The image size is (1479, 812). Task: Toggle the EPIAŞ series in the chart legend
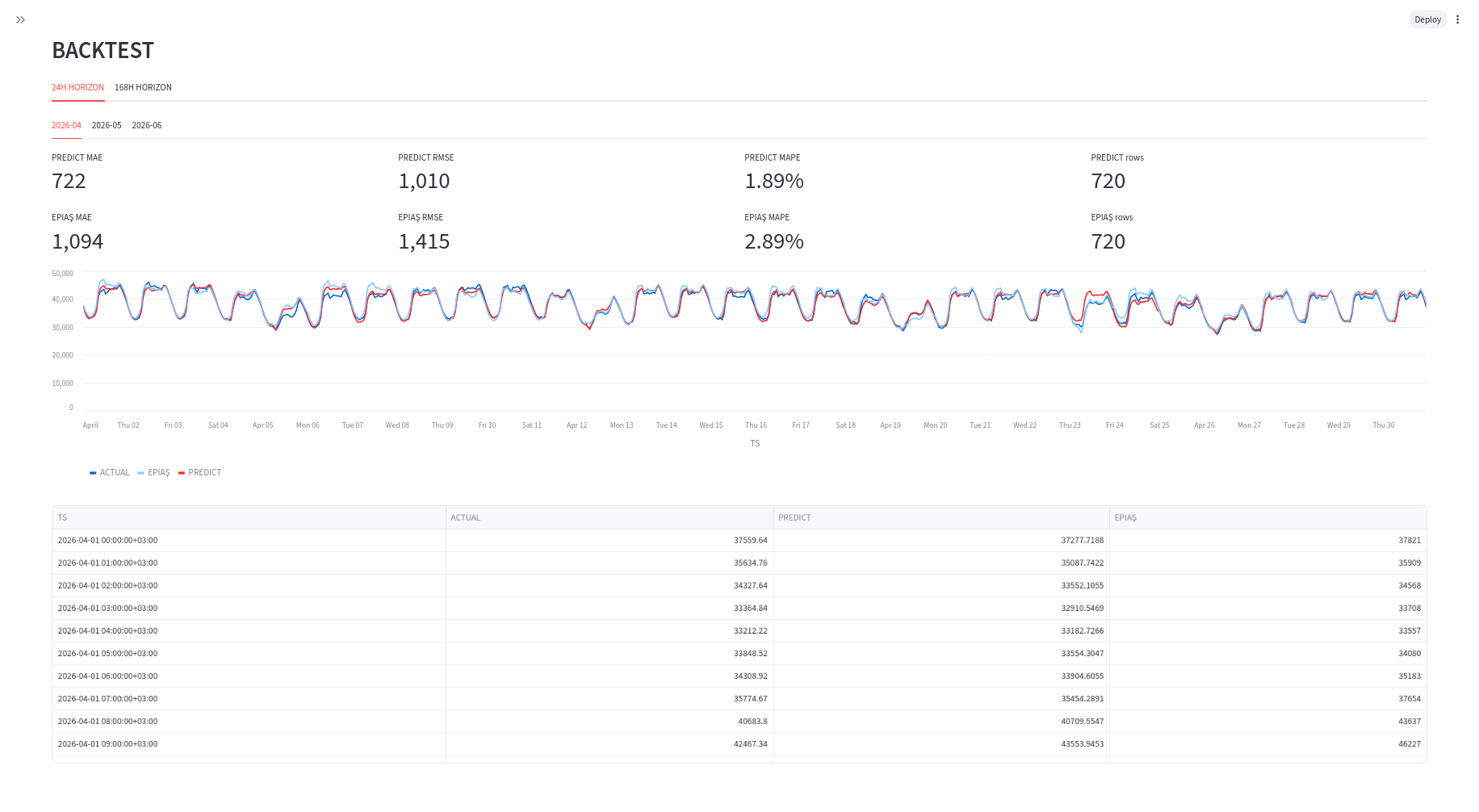[x=153, y=472]
